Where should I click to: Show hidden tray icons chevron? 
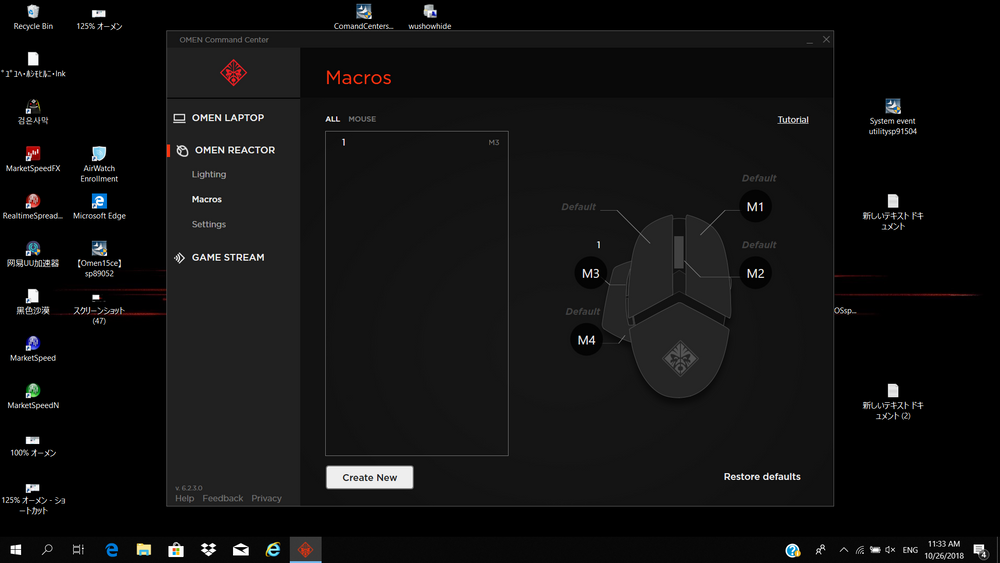(844, 550)
